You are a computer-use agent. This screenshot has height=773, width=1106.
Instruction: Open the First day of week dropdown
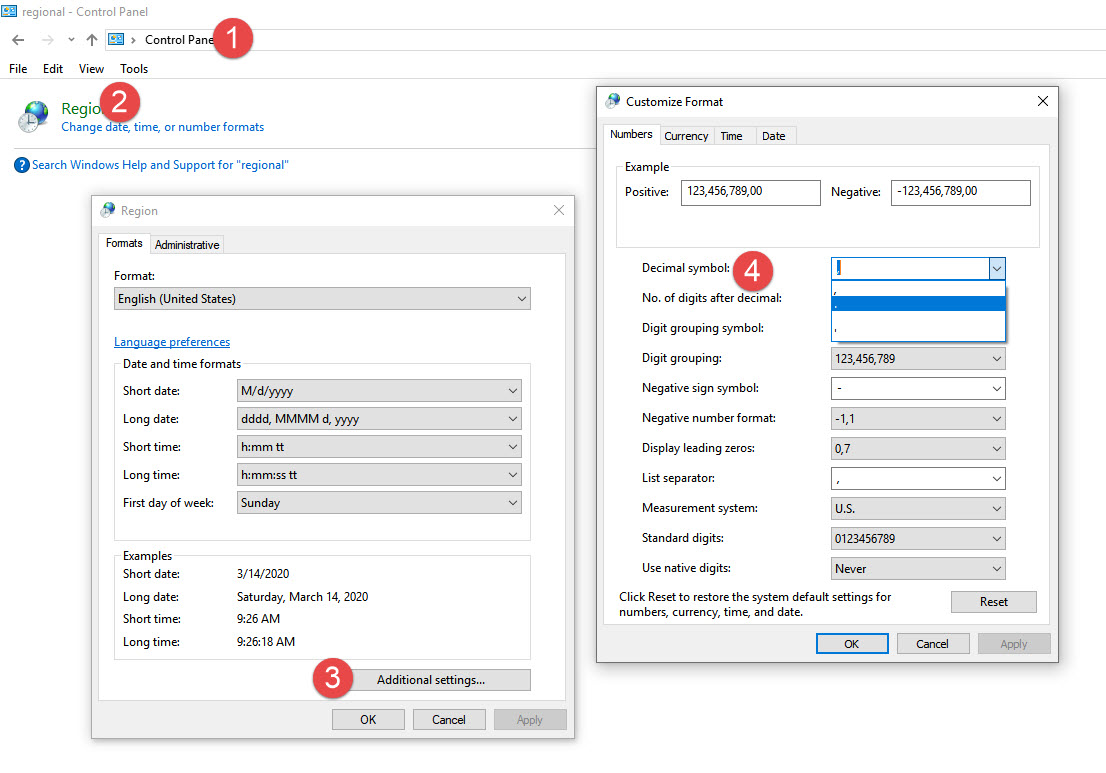379,503
